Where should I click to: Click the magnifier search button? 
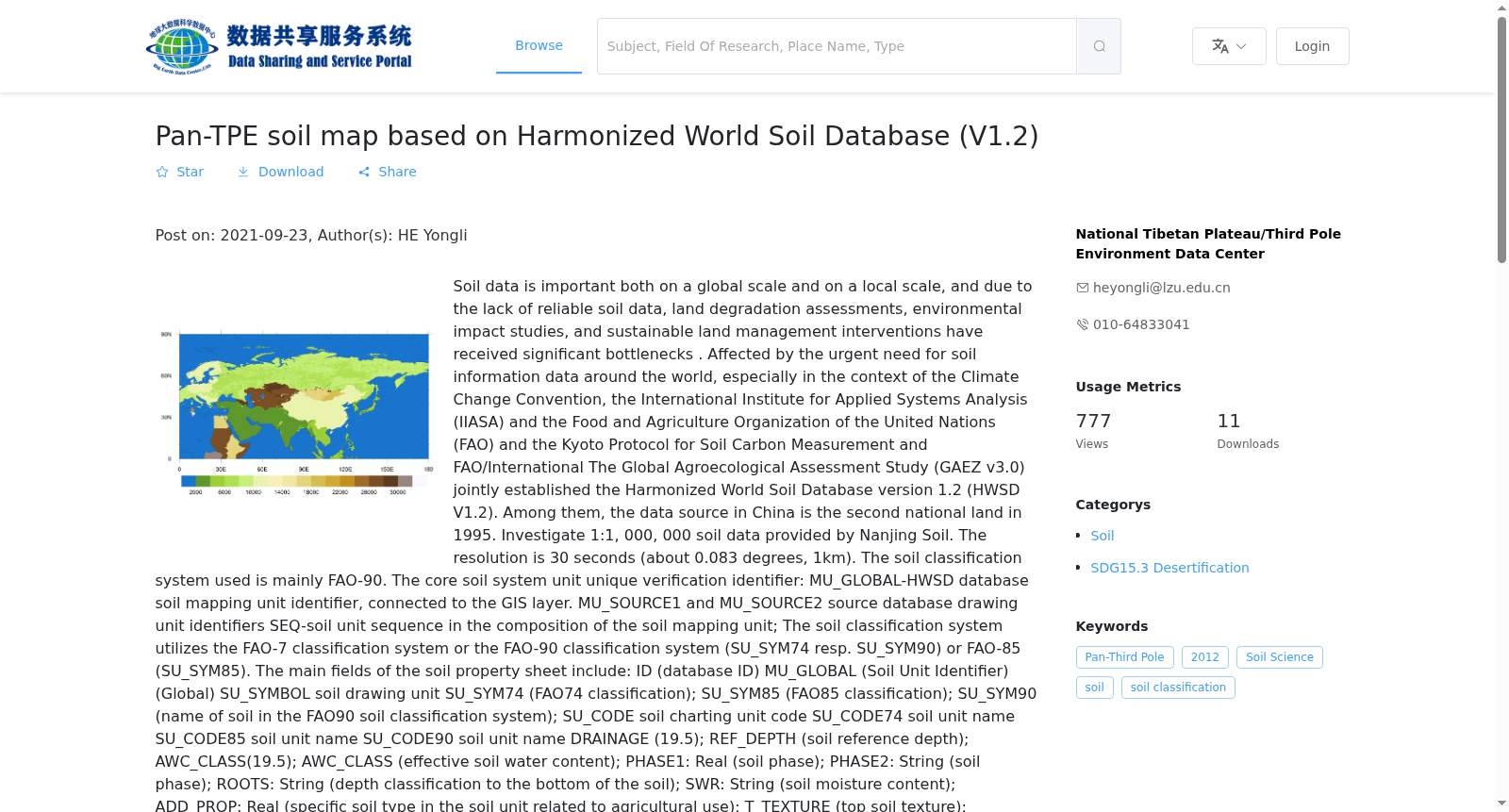1099,46
